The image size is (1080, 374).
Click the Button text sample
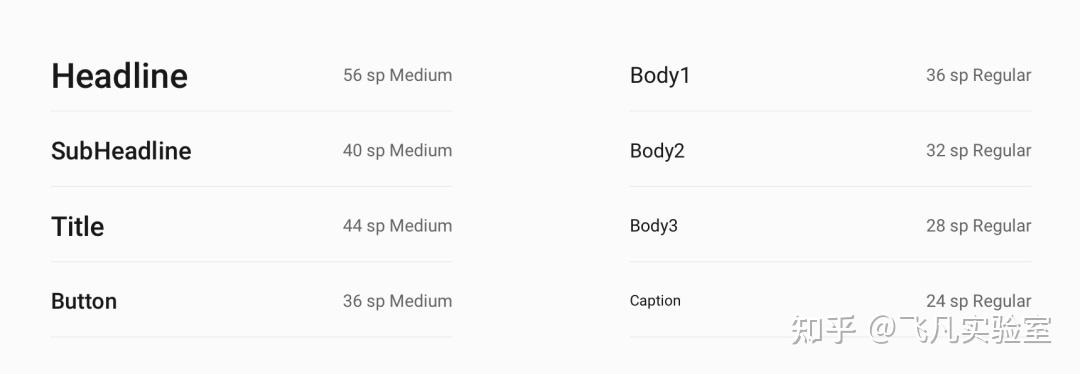pos(84,301)
